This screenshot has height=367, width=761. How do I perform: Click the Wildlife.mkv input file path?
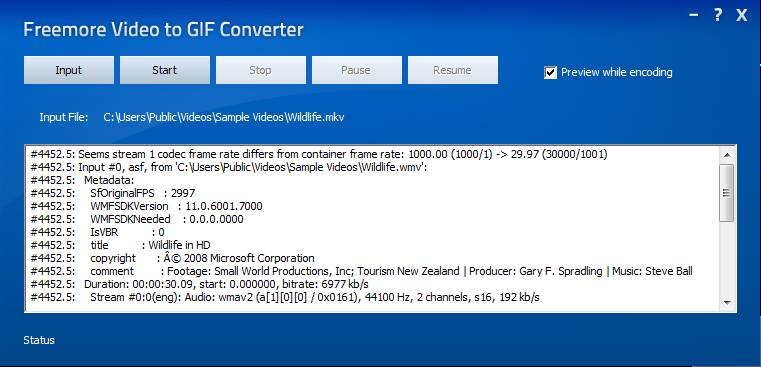[224, 117]
